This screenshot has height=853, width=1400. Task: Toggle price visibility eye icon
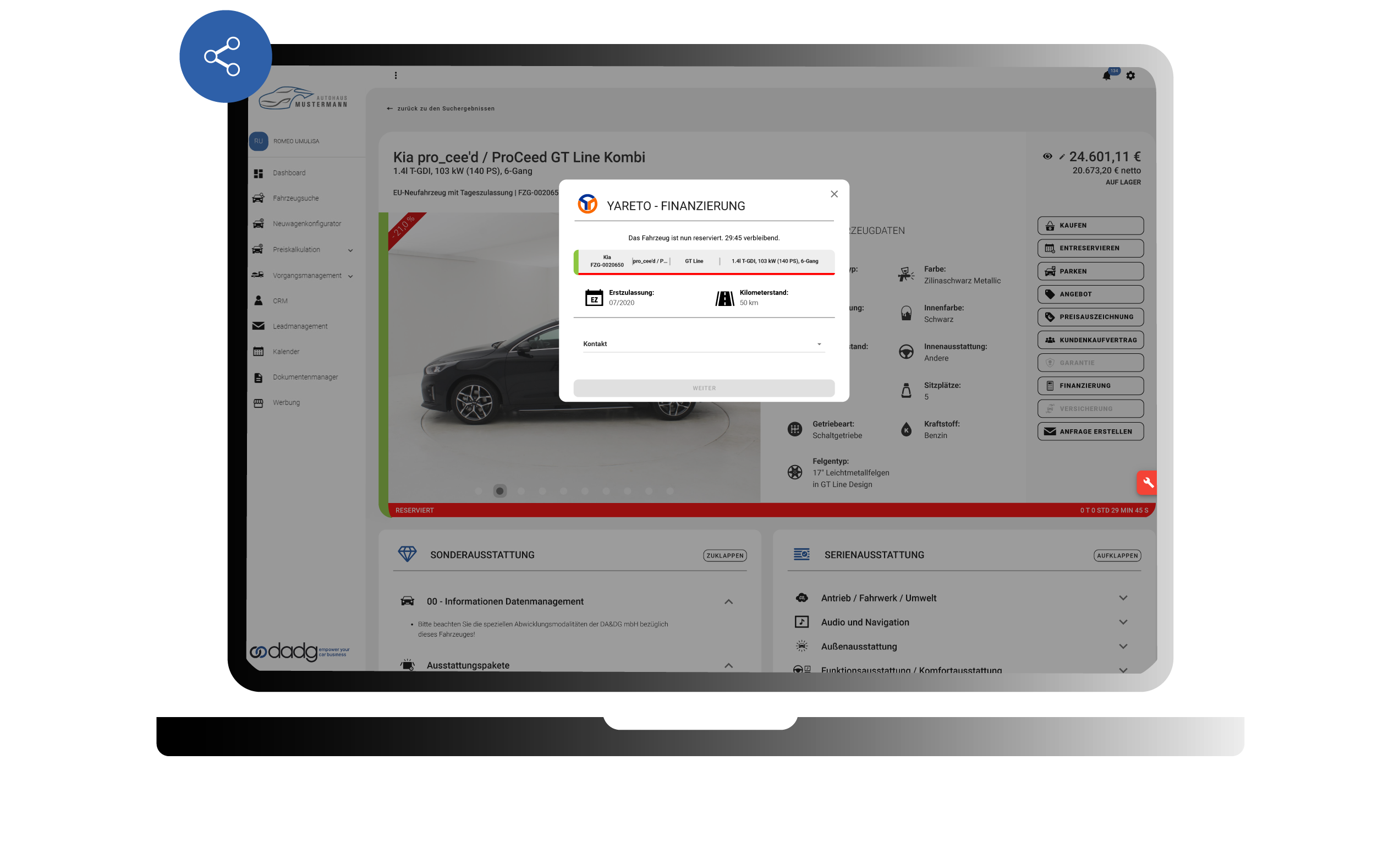1047,156
